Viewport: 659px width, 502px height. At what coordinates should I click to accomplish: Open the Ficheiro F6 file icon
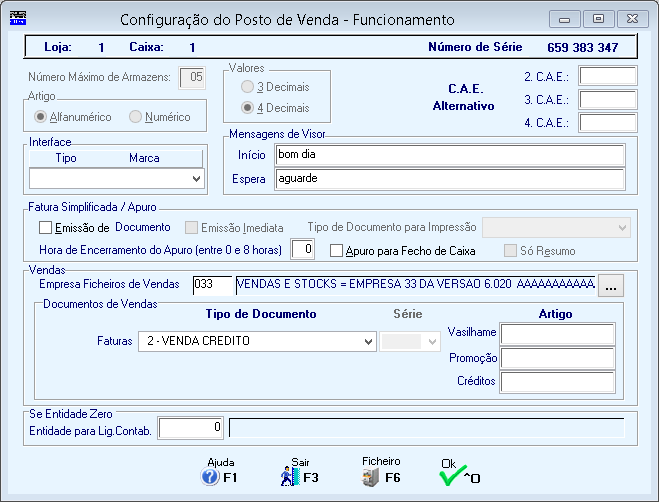tap(371, 477)
